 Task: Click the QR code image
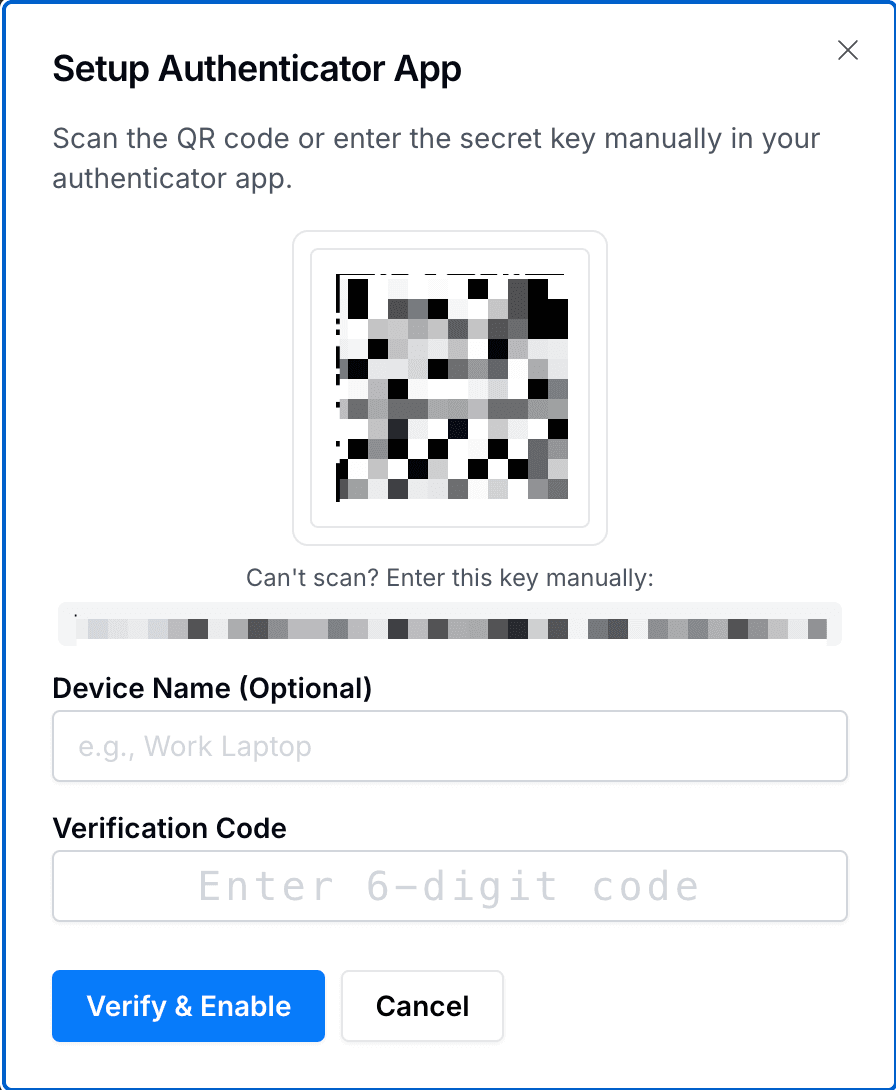(x=450, y=388)
